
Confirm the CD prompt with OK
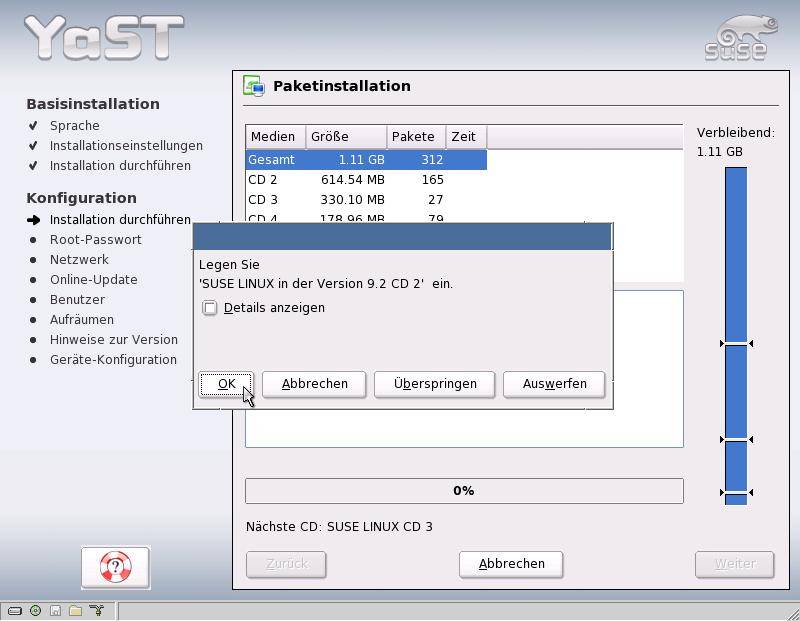tap(226, 384)
